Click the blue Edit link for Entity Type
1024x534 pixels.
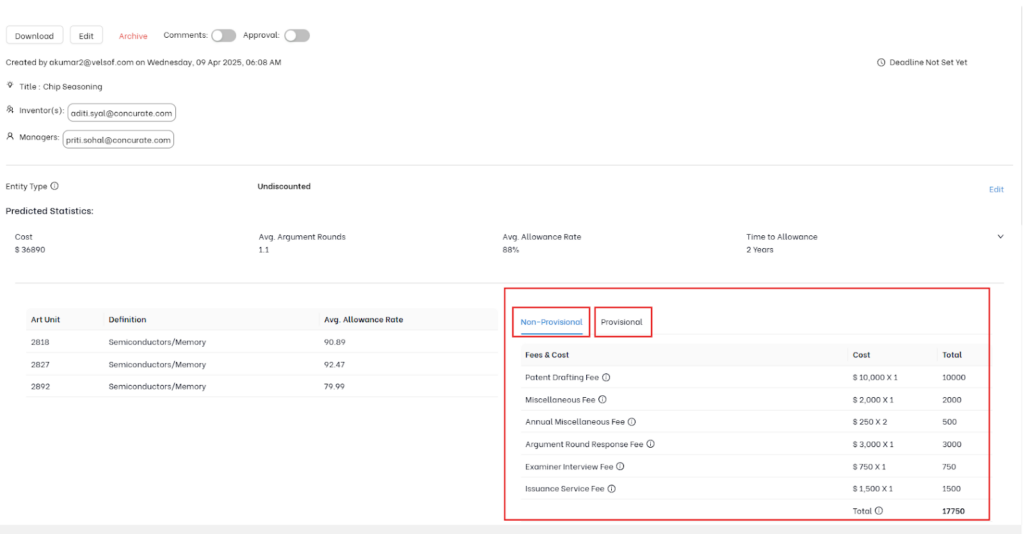(996, 189)
